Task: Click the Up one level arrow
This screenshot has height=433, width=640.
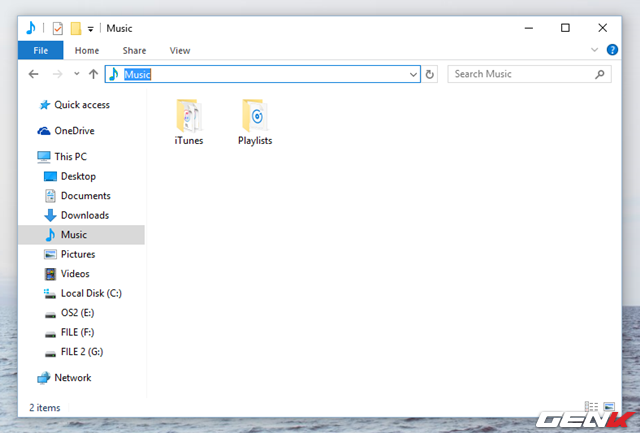Action: click(x=94, y=74)
